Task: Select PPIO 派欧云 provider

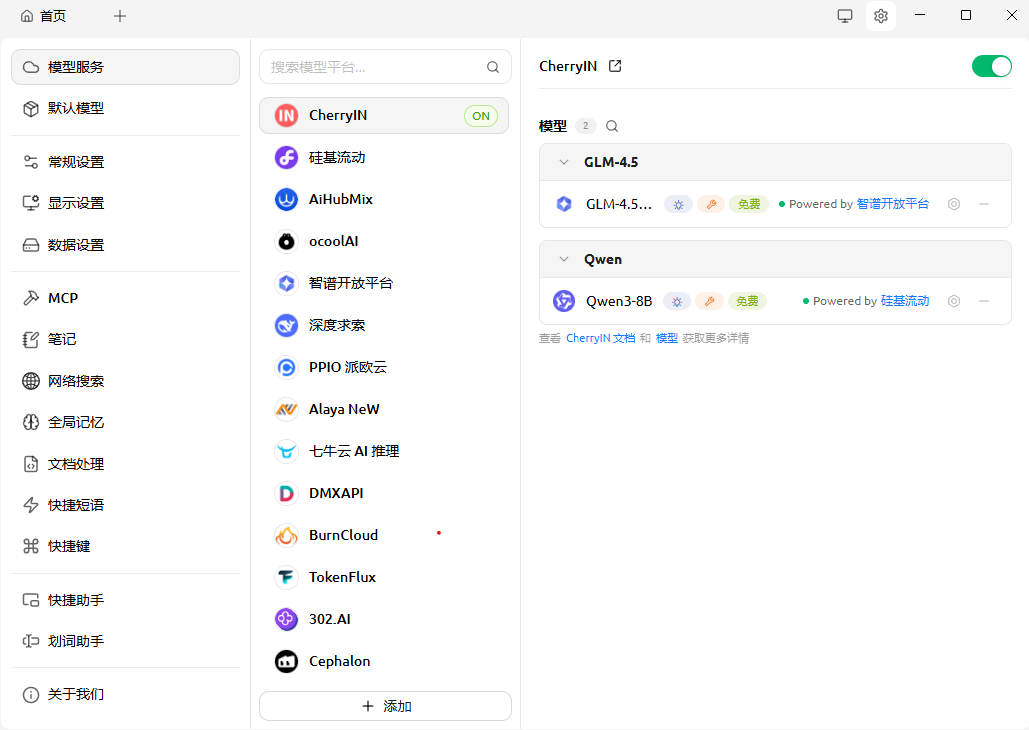Action: 384,368
